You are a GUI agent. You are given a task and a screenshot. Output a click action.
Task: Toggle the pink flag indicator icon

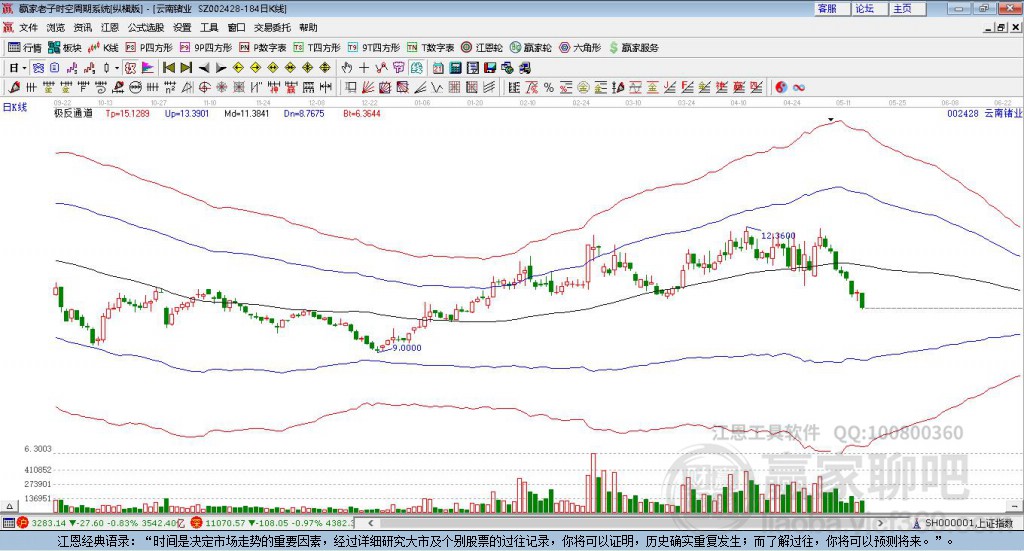tap(148, 68)
